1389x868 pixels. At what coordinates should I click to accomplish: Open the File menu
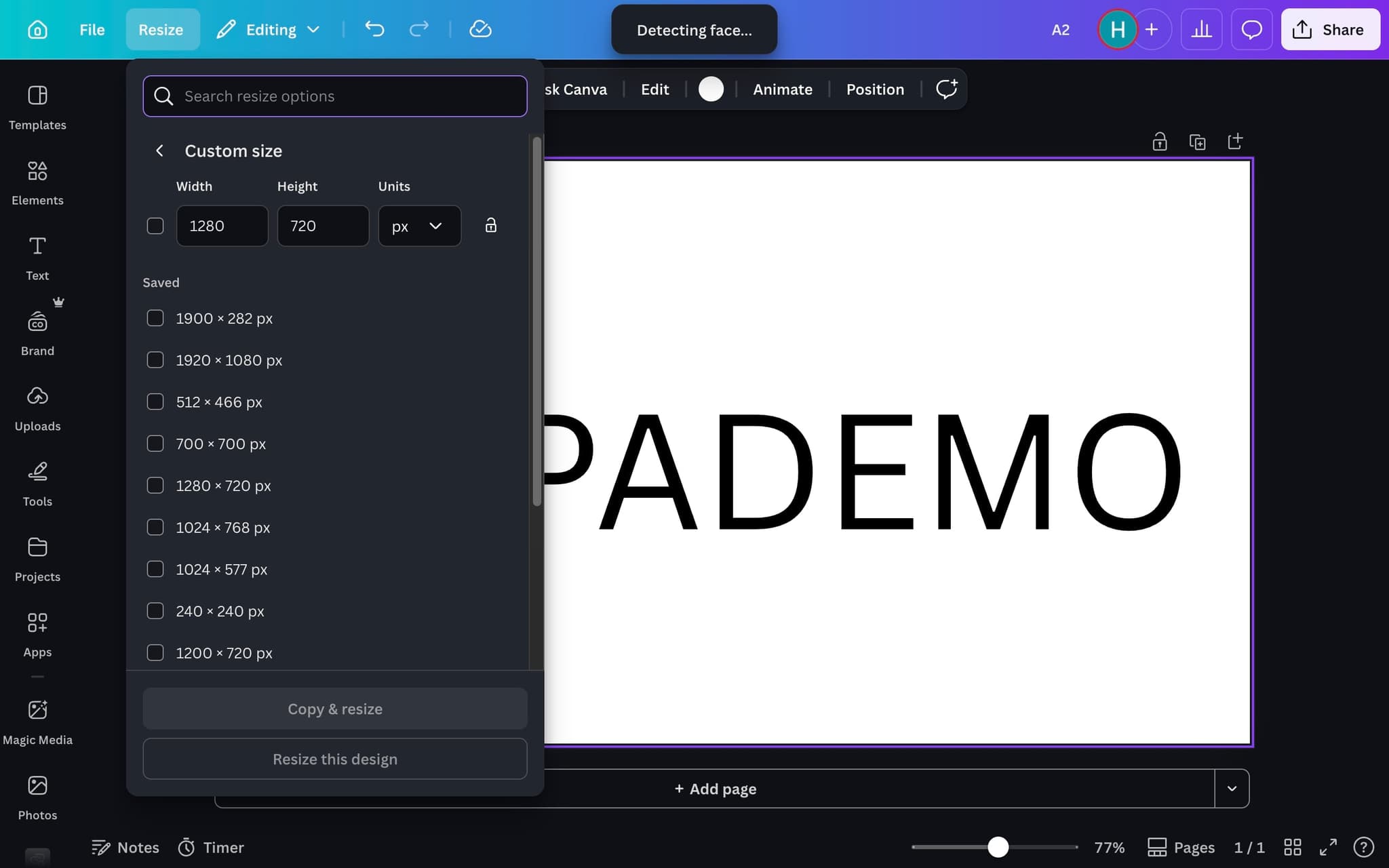click(x=92, y=30)
